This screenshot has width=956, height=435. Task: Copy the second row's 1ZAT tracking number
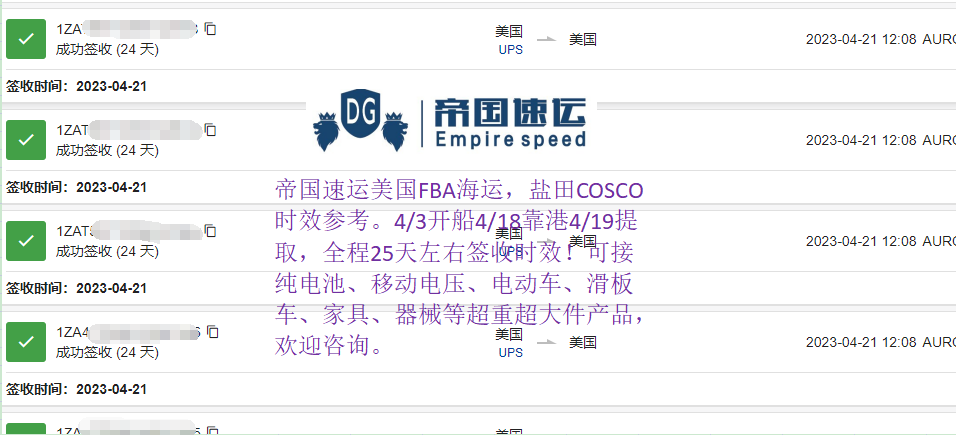(210, 130)
